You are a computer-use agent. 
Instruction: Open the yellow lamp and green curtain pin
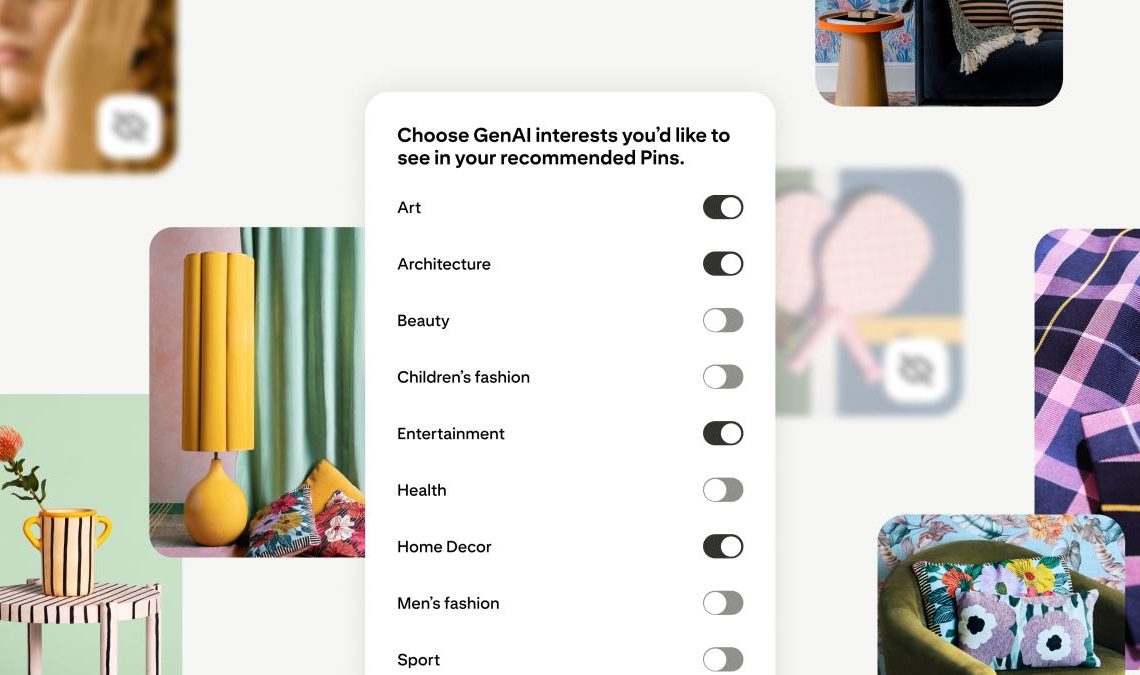[257, 392]
